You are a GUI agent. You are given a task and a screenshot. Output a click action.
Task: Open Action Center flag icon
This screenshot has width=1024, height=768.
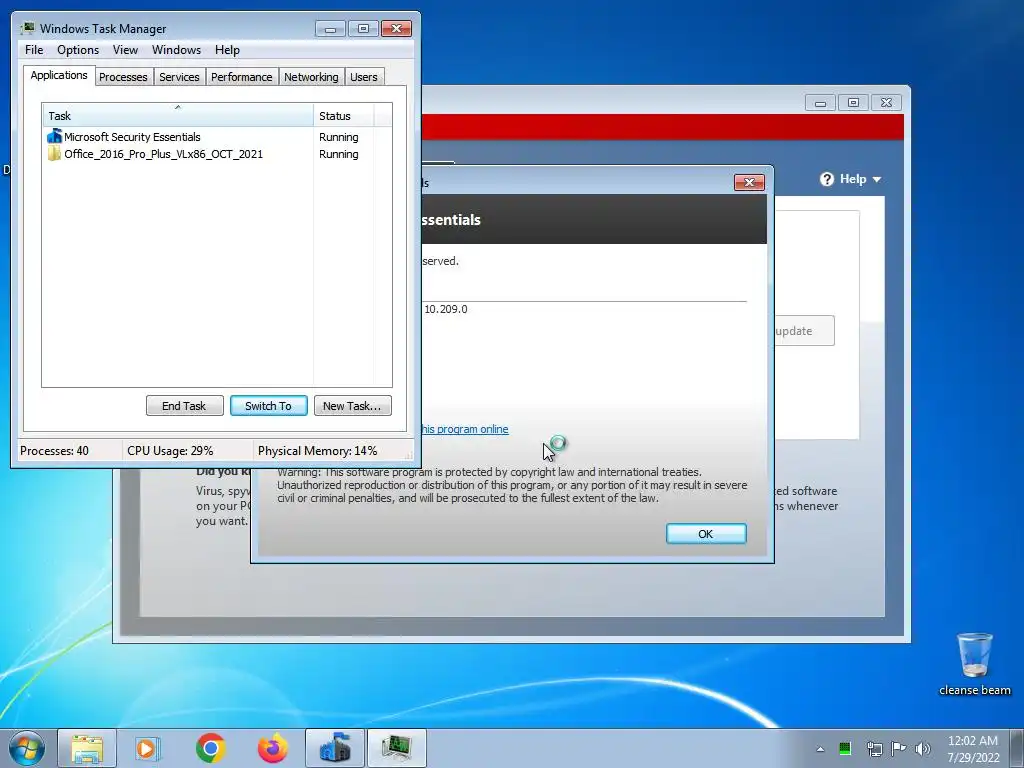click(x=899, y=748)
